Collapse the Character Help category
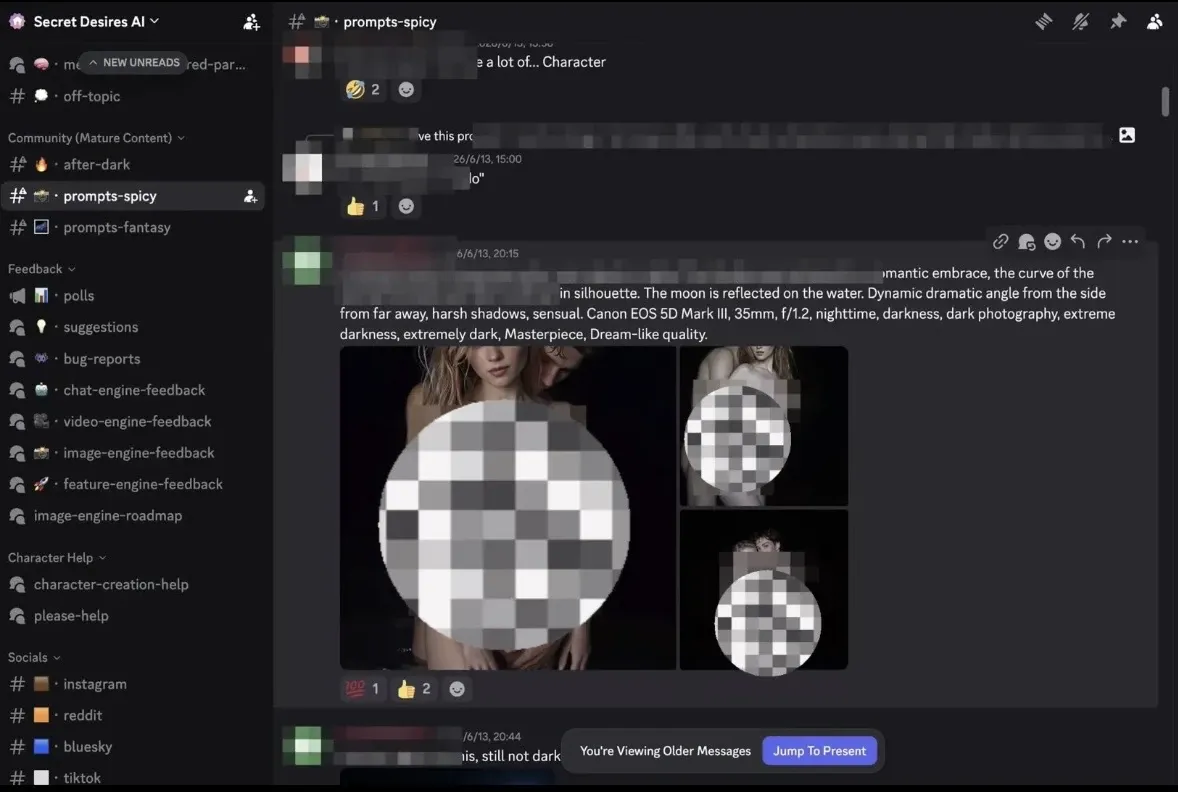 57,558
